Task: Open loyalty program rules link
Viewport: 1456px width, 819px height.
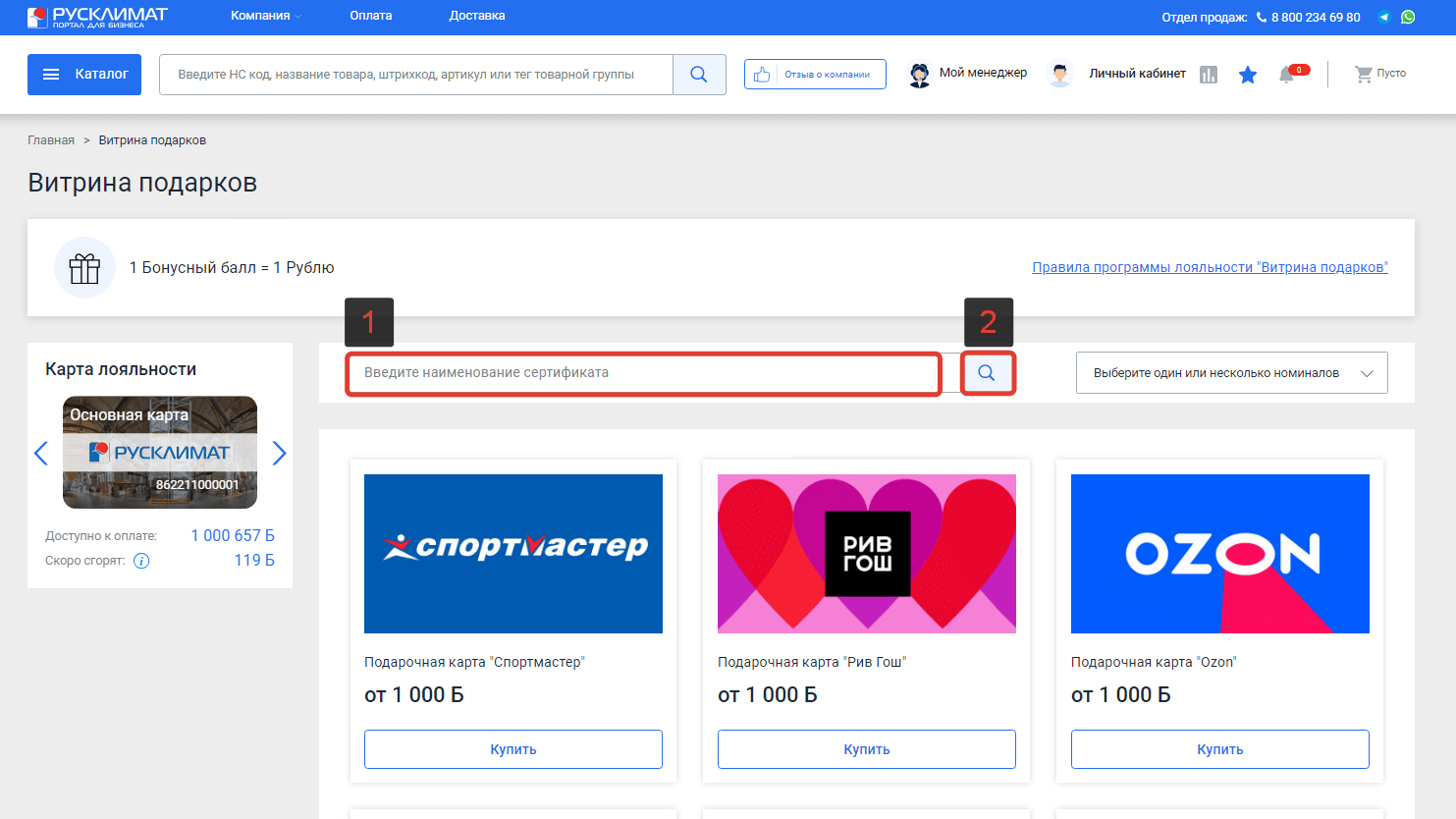Action: 1210,267
